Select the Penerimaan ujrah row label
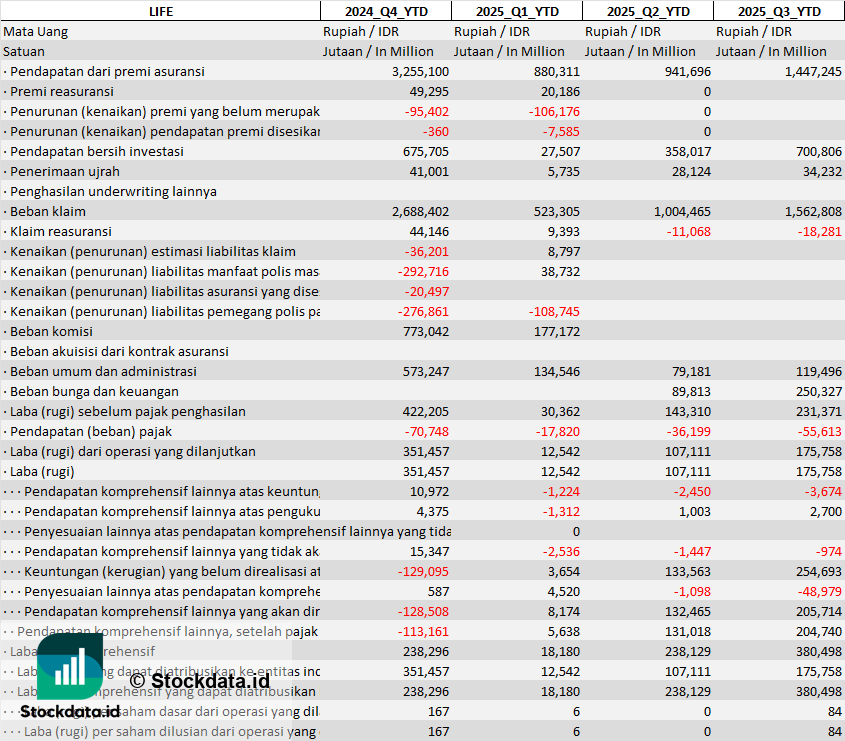845x741 pixels. (65, 171)
